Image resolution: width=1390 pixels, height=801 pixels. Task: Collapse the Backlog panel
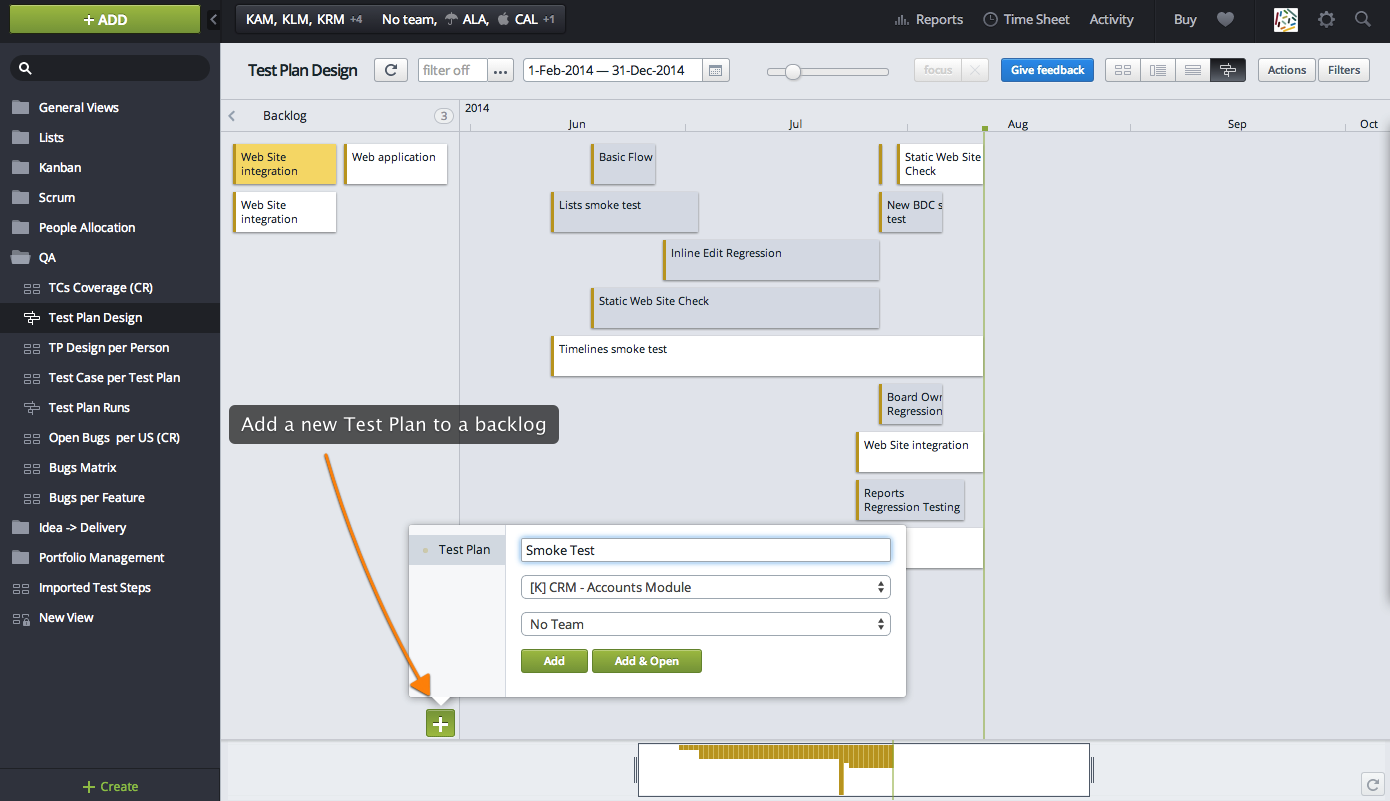point(232,115)
